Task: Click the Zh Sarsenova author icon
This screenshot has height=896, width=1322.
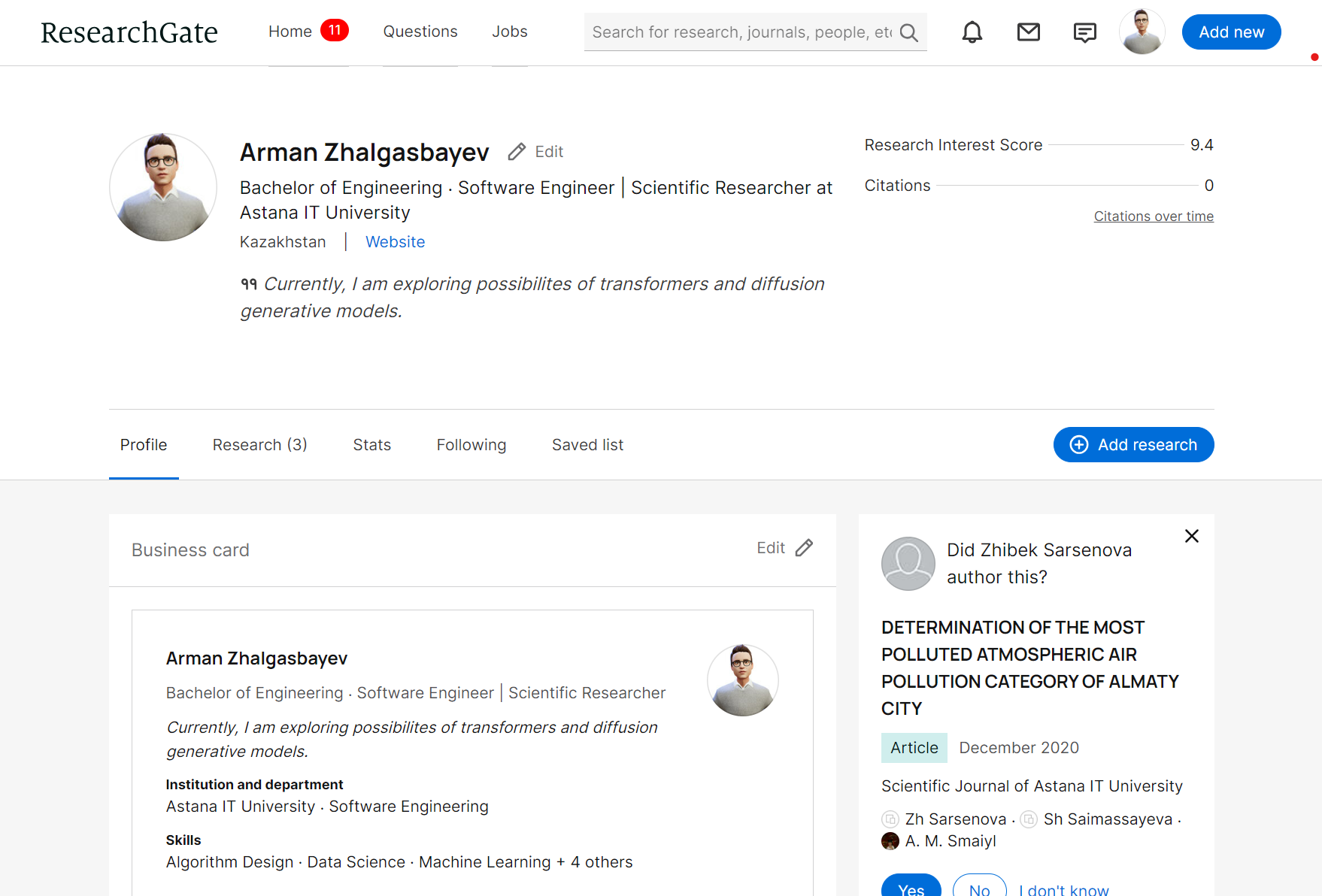Action: click(x=890, y=819)
